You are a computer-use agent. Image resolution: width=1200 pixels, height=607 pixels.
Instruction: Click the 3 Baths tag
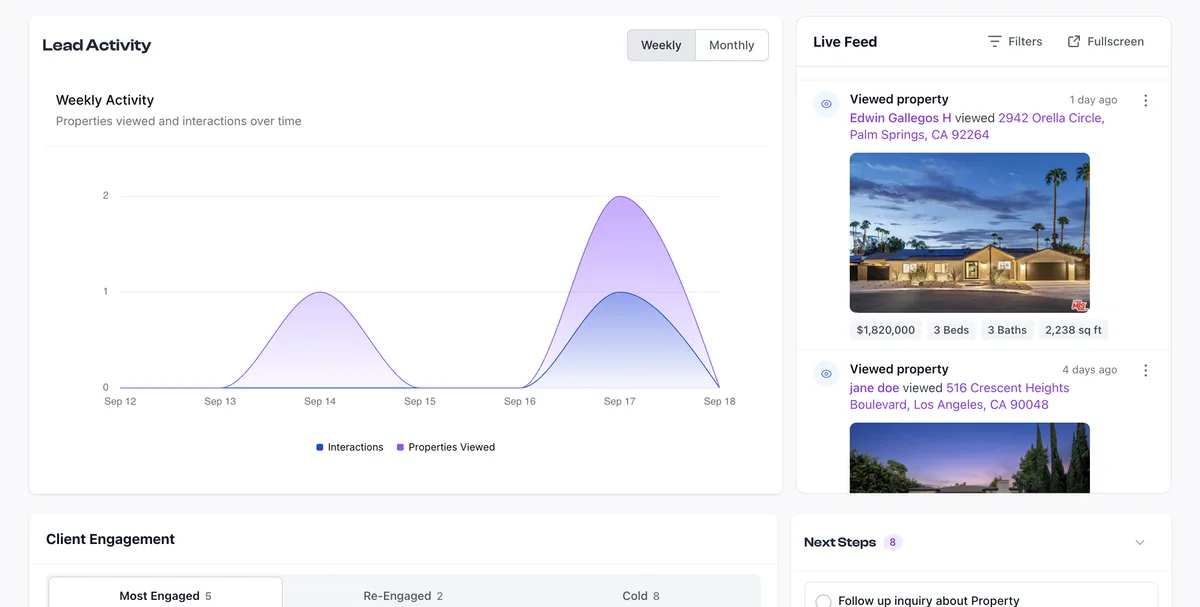tap(1007, 330)
